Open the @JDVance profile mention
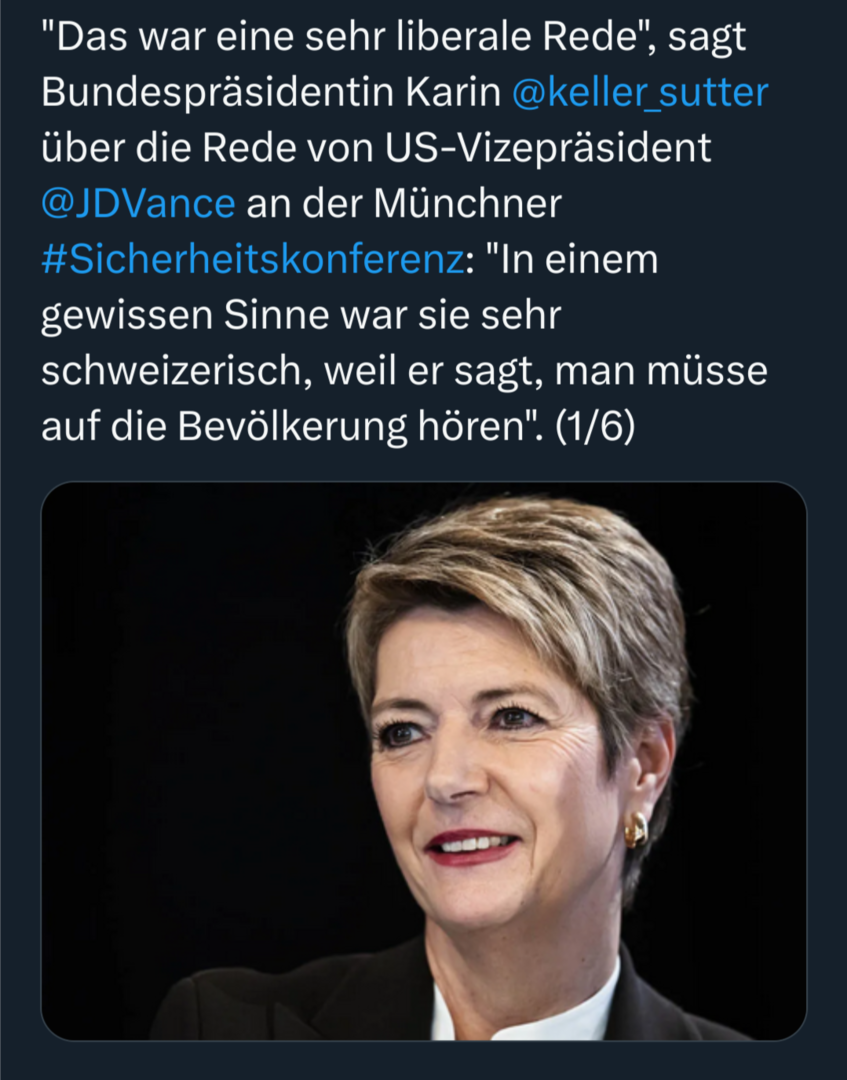 [x=138, y=203]
